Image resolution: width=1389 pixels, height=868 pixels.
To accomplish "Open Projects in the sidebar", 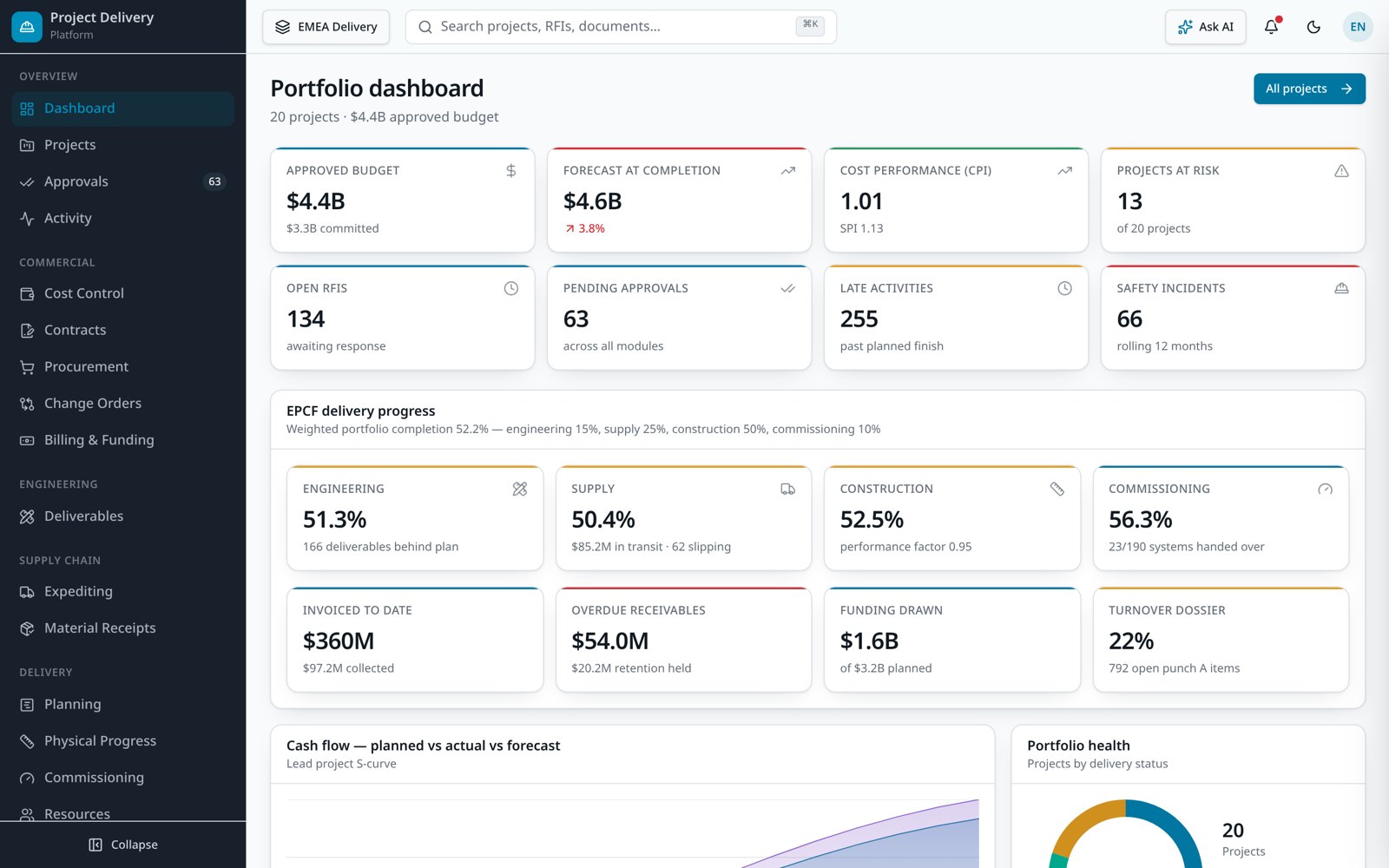I will pos(122,145).
